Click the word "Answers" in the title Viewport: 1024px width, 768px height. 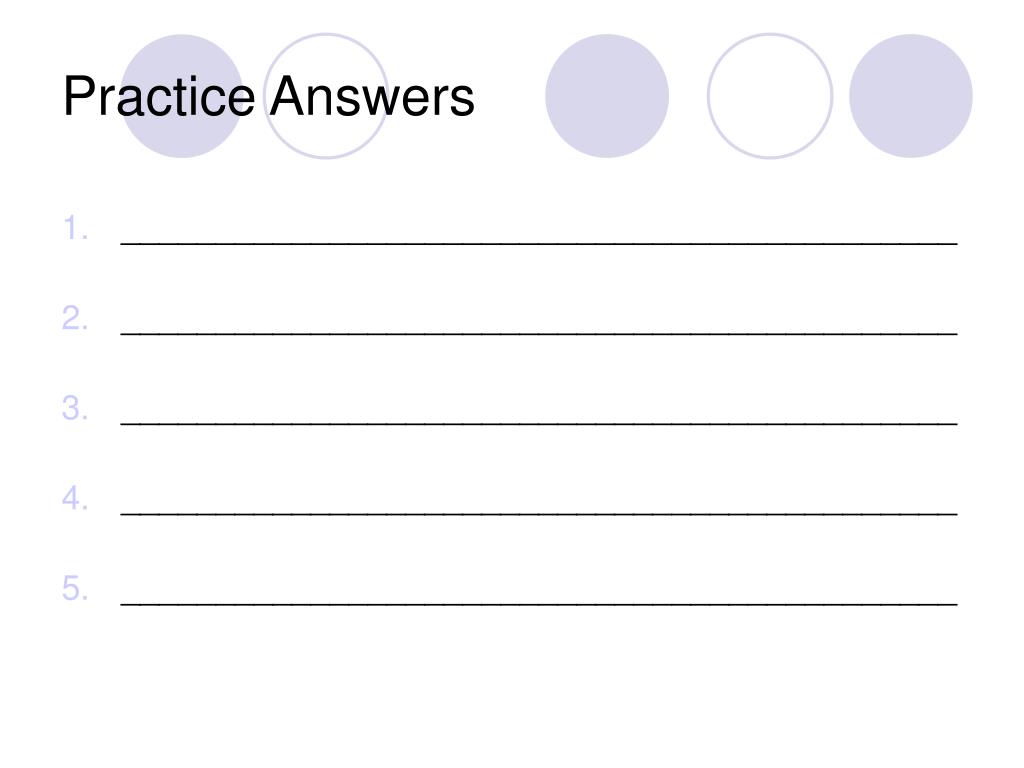click(x=372, y=97)
